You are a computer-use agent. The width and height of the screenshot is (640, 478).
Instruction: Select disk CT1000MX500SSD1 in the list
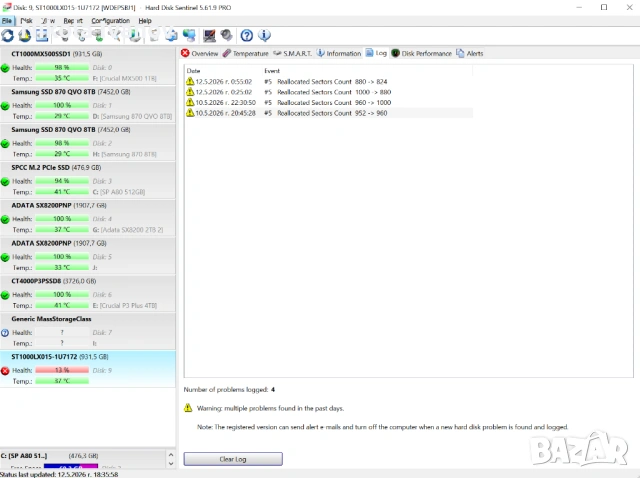(88, 66)
